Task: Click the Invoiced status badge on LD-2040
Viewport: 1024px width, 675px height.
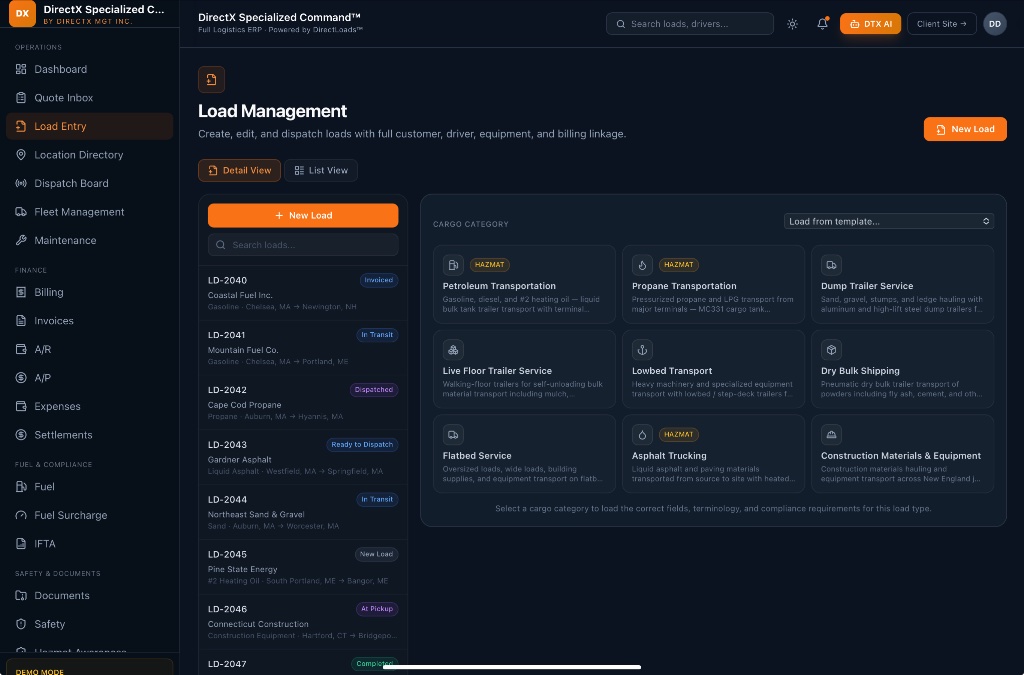Action: 379,280
